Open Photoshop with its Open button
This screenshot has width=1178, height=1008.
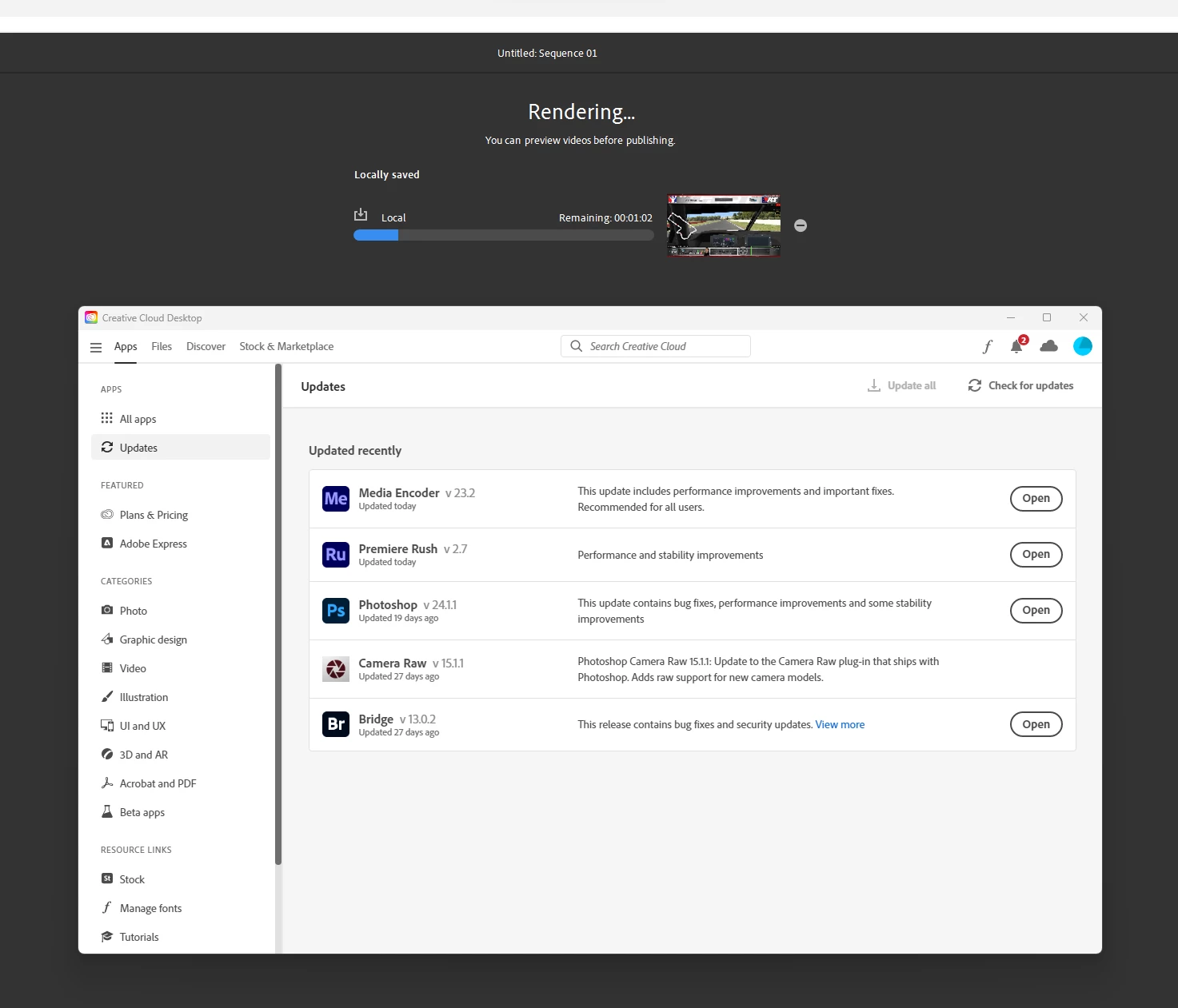[1036, 610]
